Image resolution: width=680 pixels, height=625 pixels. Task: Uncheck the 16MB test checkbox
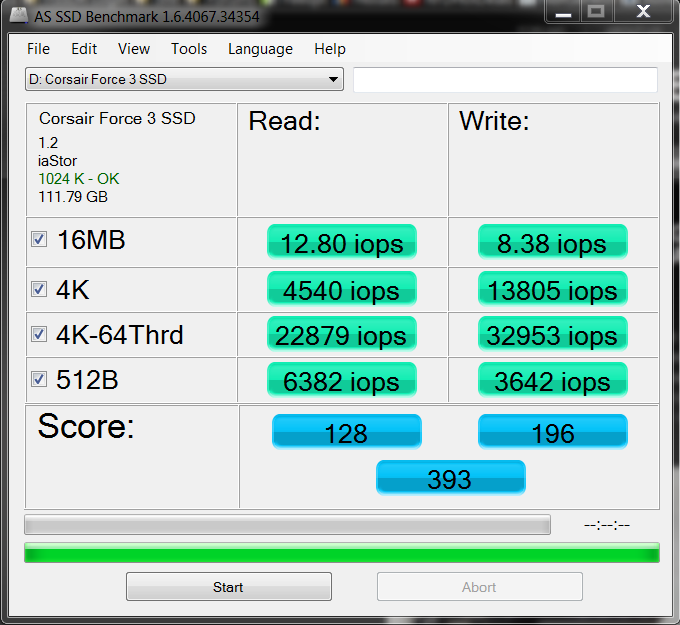[39, 240]
